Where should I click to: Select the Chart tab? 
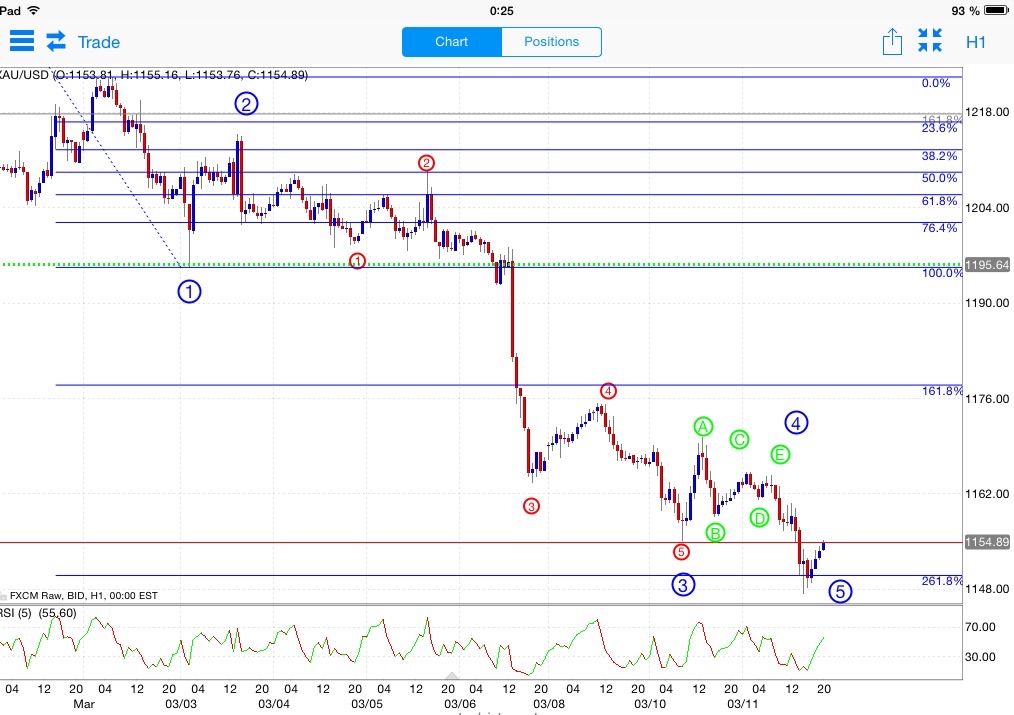click(x=451, y=41)
